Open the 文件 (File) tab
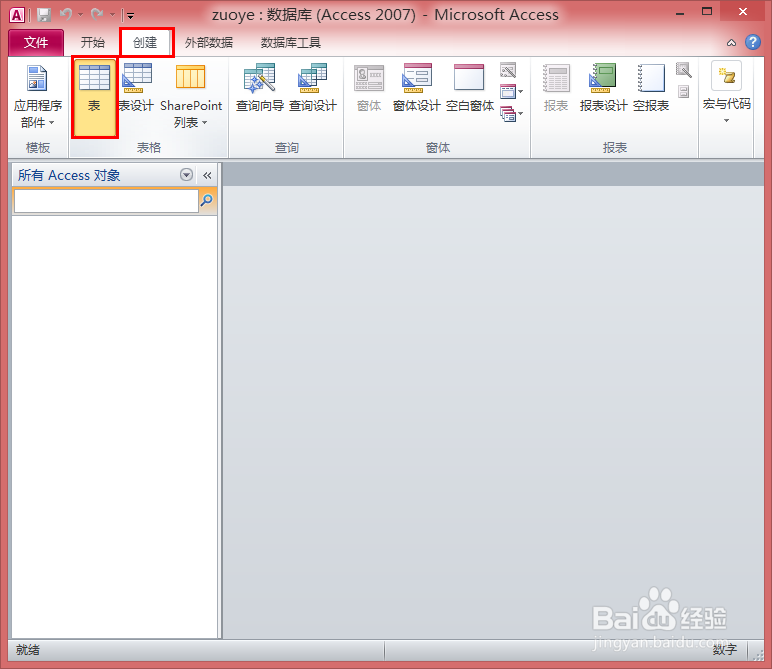The height and width of the screenshot is (669, 772). tap(36, 43)
